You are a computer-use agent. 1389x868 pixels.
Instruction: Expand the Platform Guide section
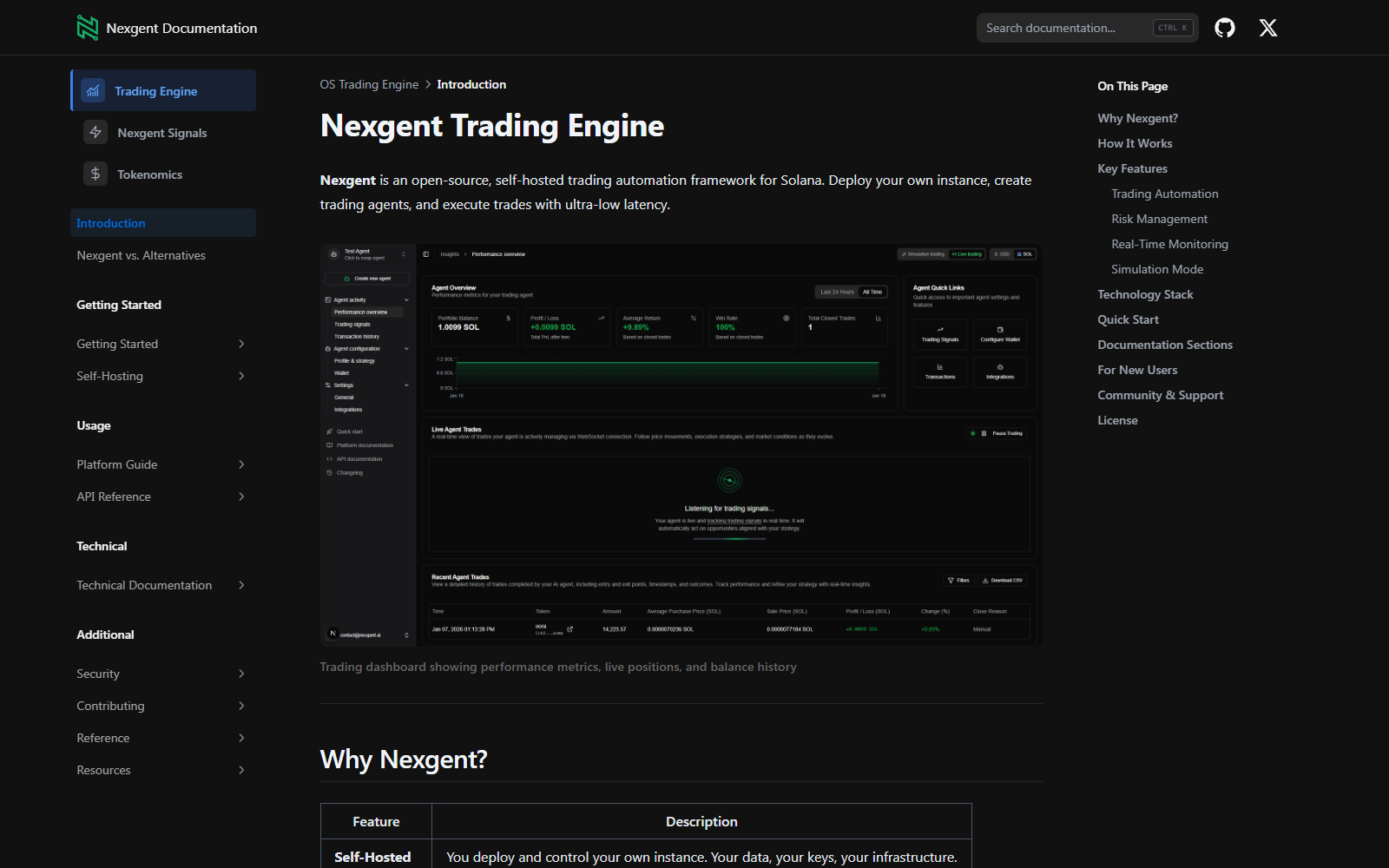click(x=241, y=464)
